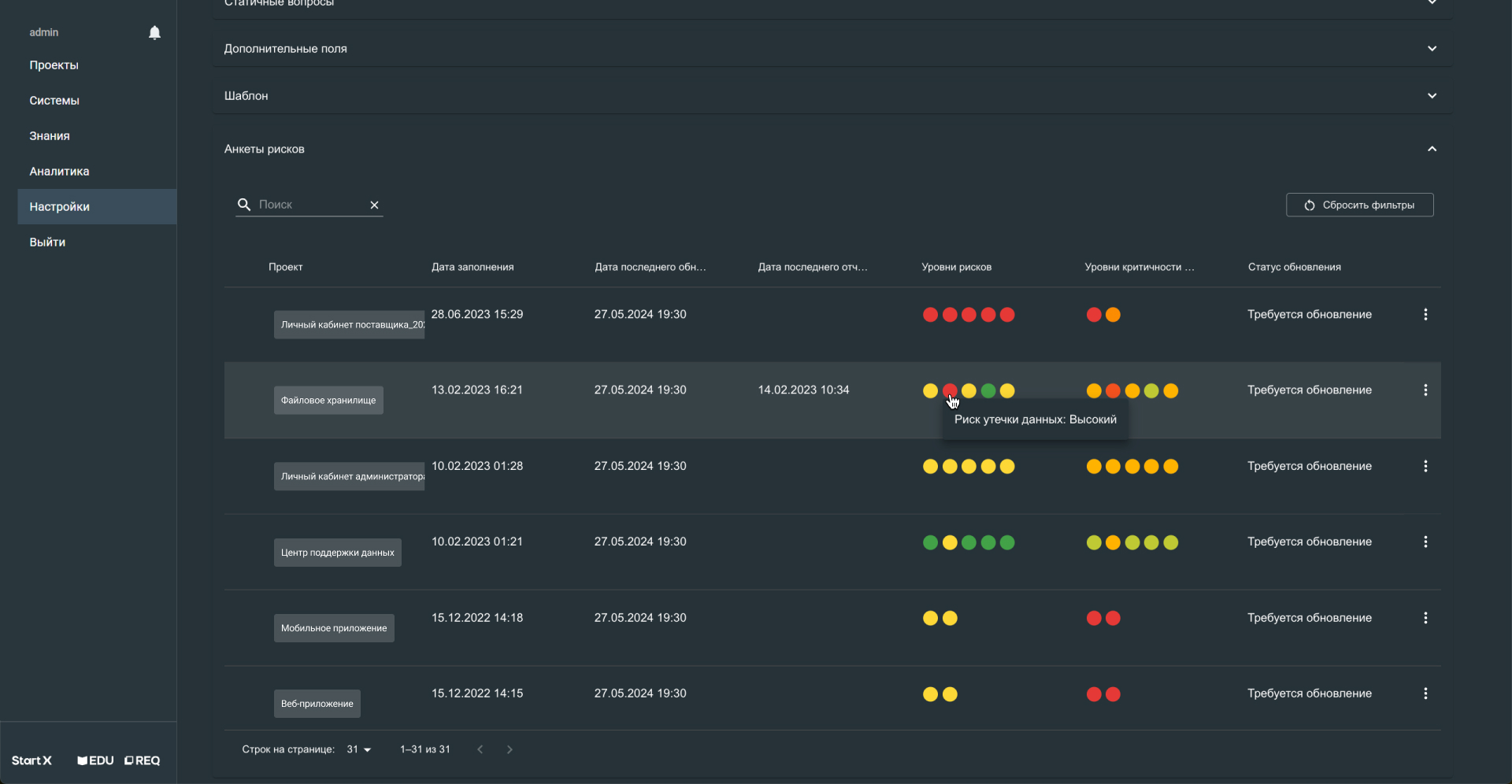Clear the search field with X icon

click(x=375, y=205)
